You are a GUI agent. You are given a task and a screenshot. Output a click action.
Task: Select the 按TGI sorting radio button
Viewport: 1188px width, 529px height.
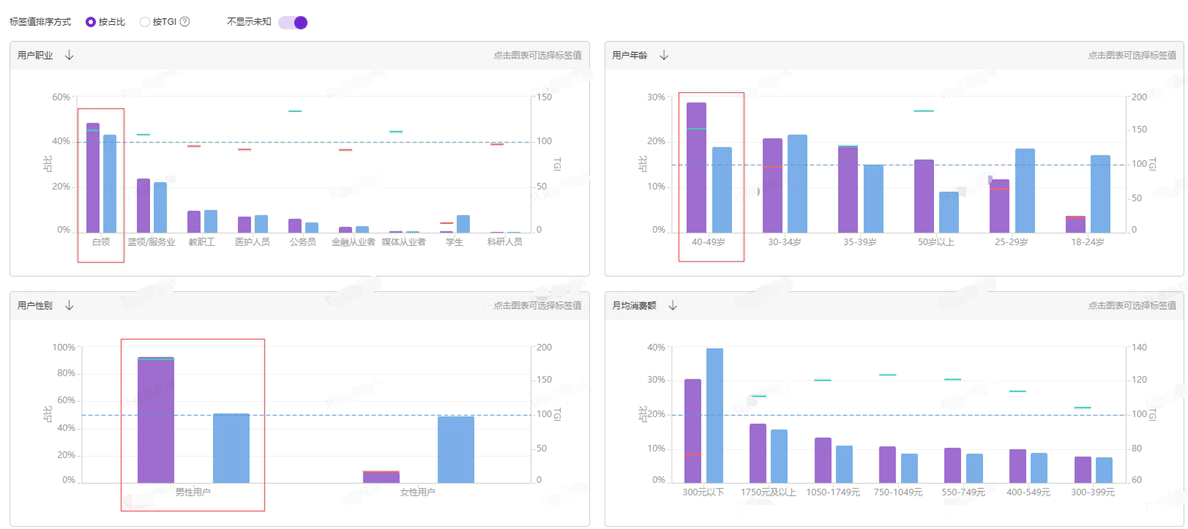[x=145, y=22]
